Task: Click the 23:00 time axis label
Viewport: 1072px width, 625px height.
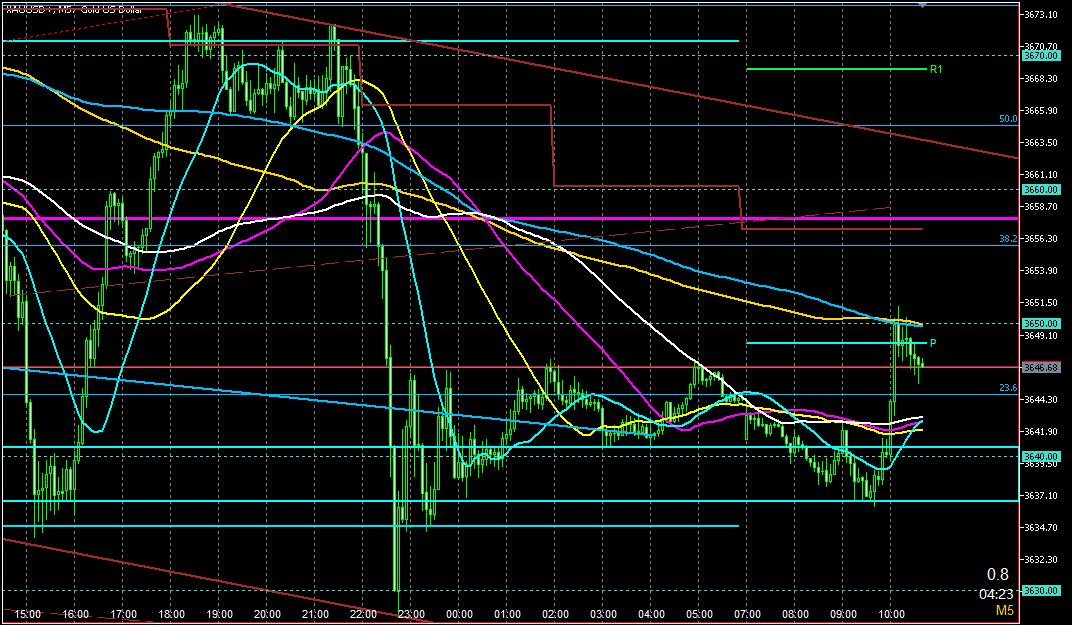Action: (410, 614)
